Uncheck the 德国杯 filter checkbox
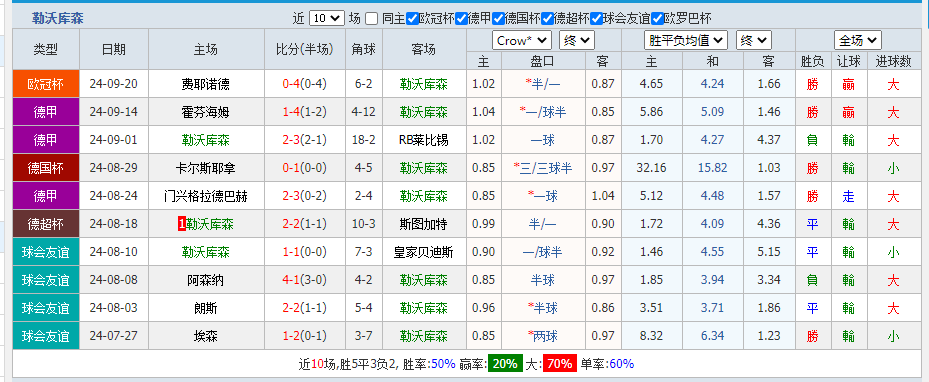The image size is (929, 382). pyautogui.click(x=498, y=19)
